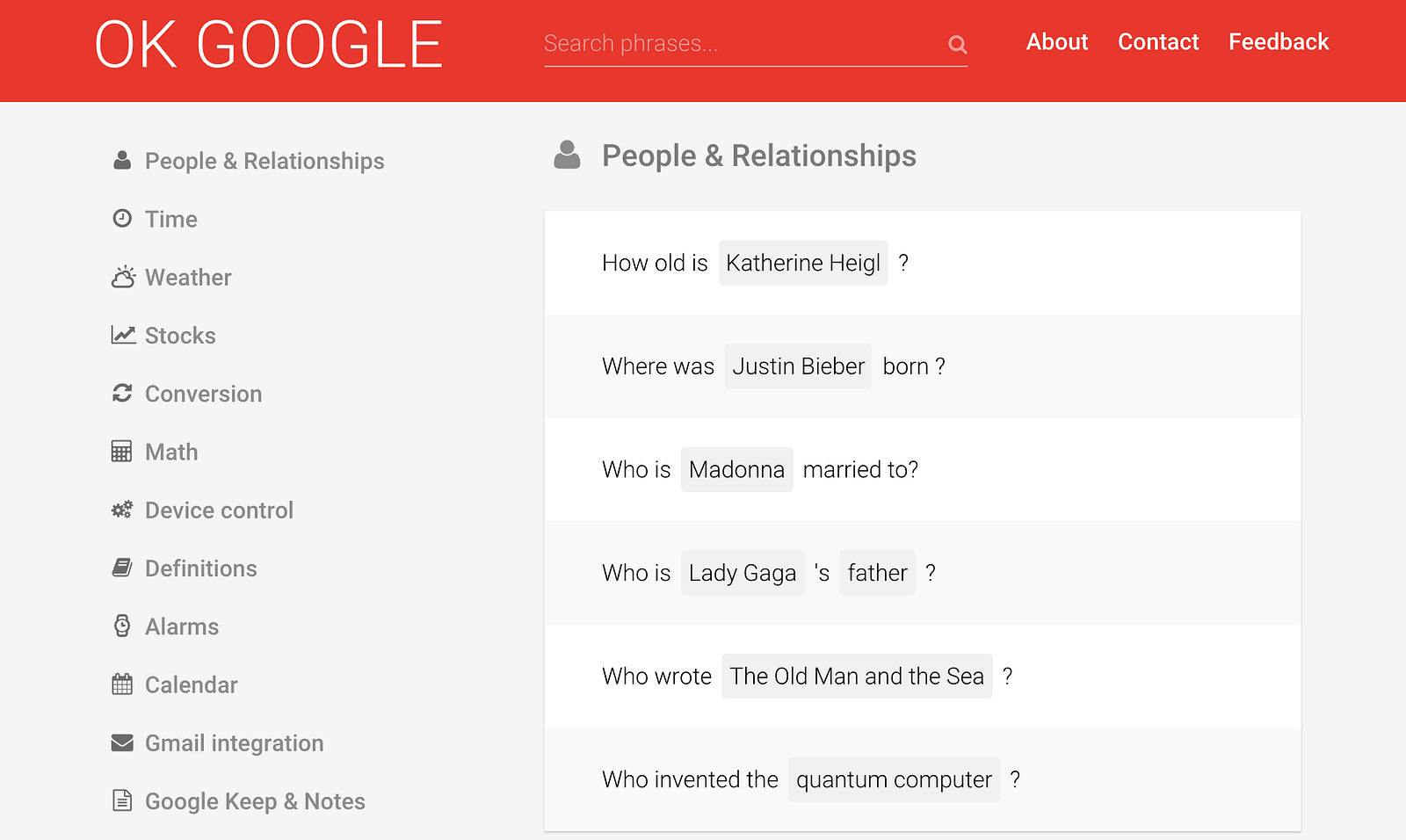
Task: Click the gears Device control icon
Action: tap(122, 510)
